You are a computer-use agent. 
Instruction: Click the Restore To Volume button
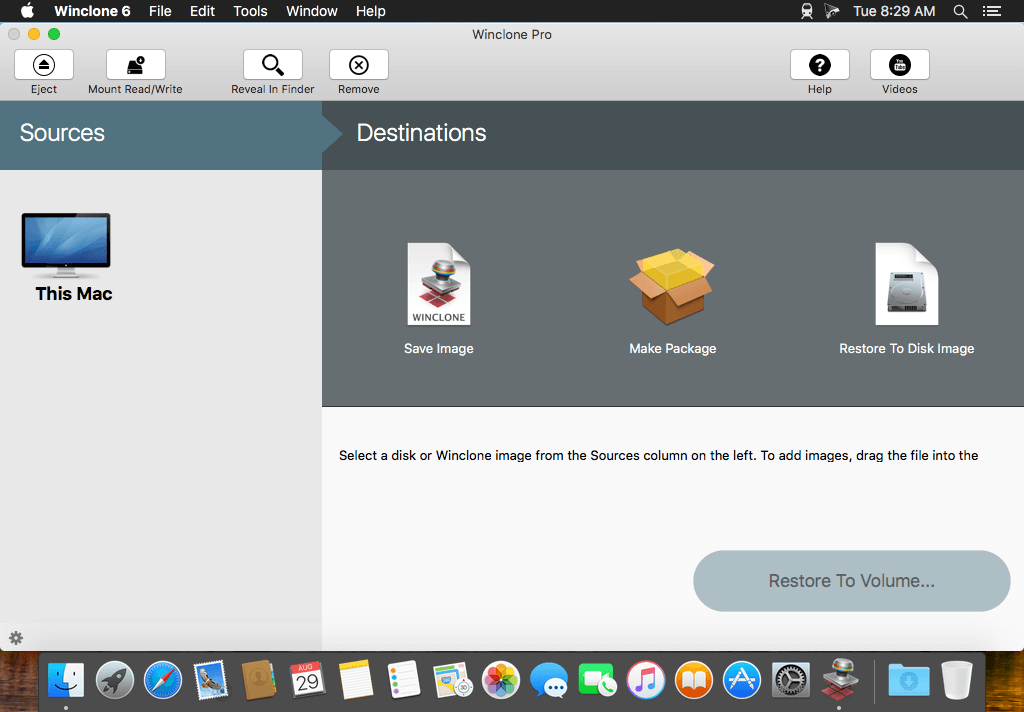point(852,581)
